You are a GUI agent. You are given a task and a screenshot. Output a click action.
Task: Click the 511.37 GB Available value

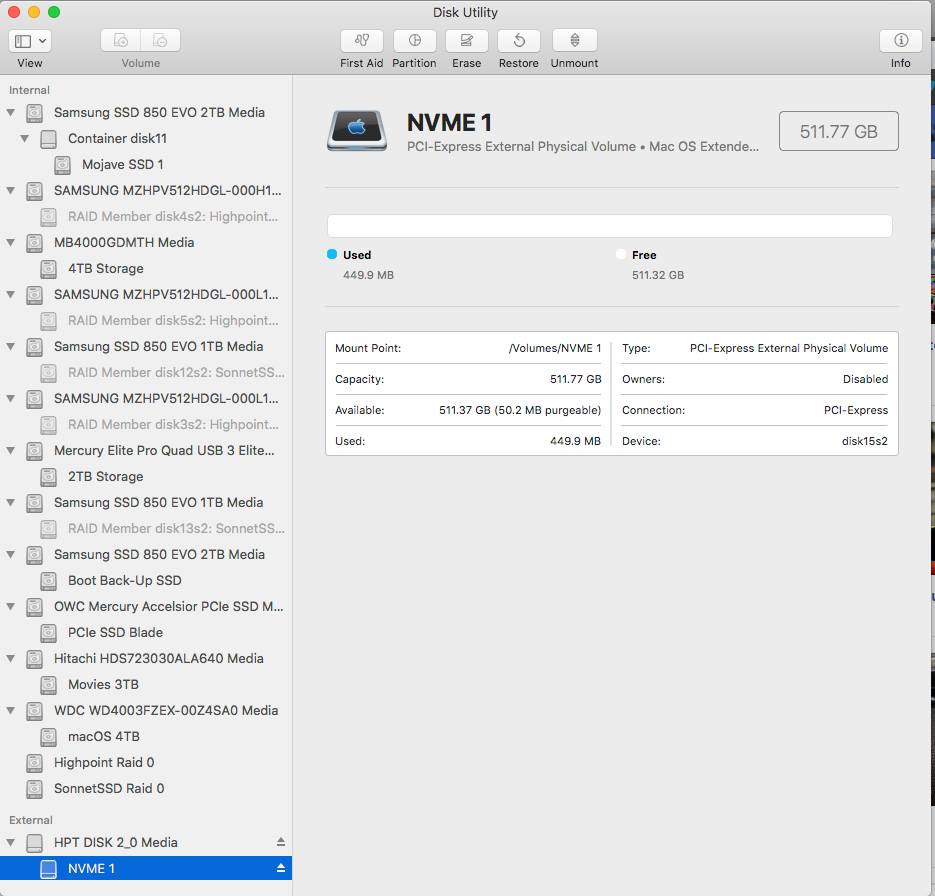click(x=520, y=410)
